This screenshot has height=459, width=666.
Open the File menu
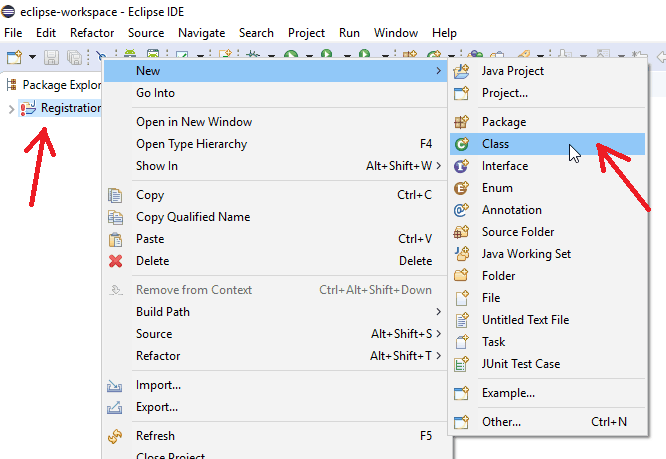pyautogui.click(x=13, y=33)
